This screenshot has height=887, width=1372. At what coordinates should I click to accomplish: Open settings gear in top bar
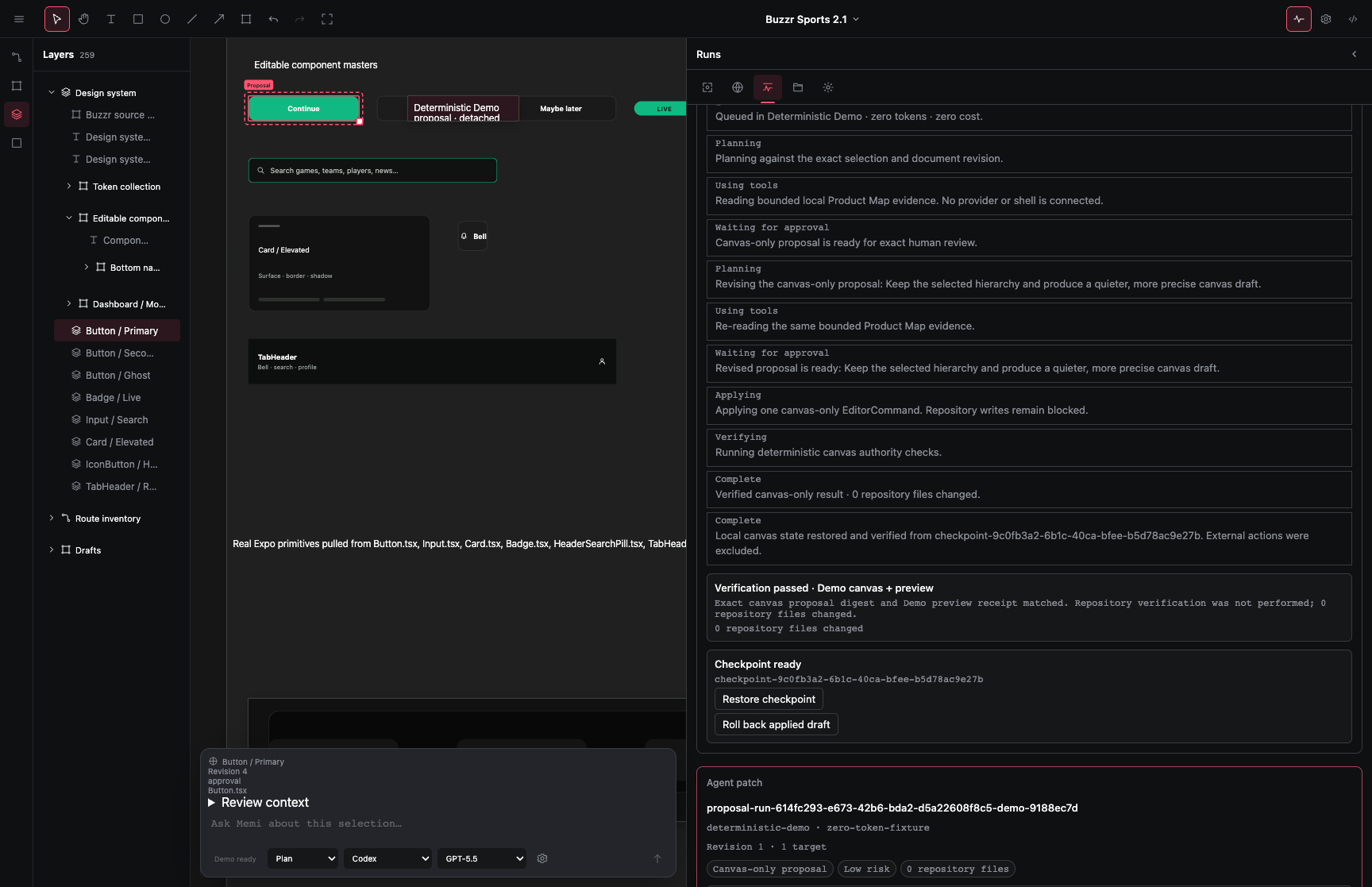point(1326,19)
